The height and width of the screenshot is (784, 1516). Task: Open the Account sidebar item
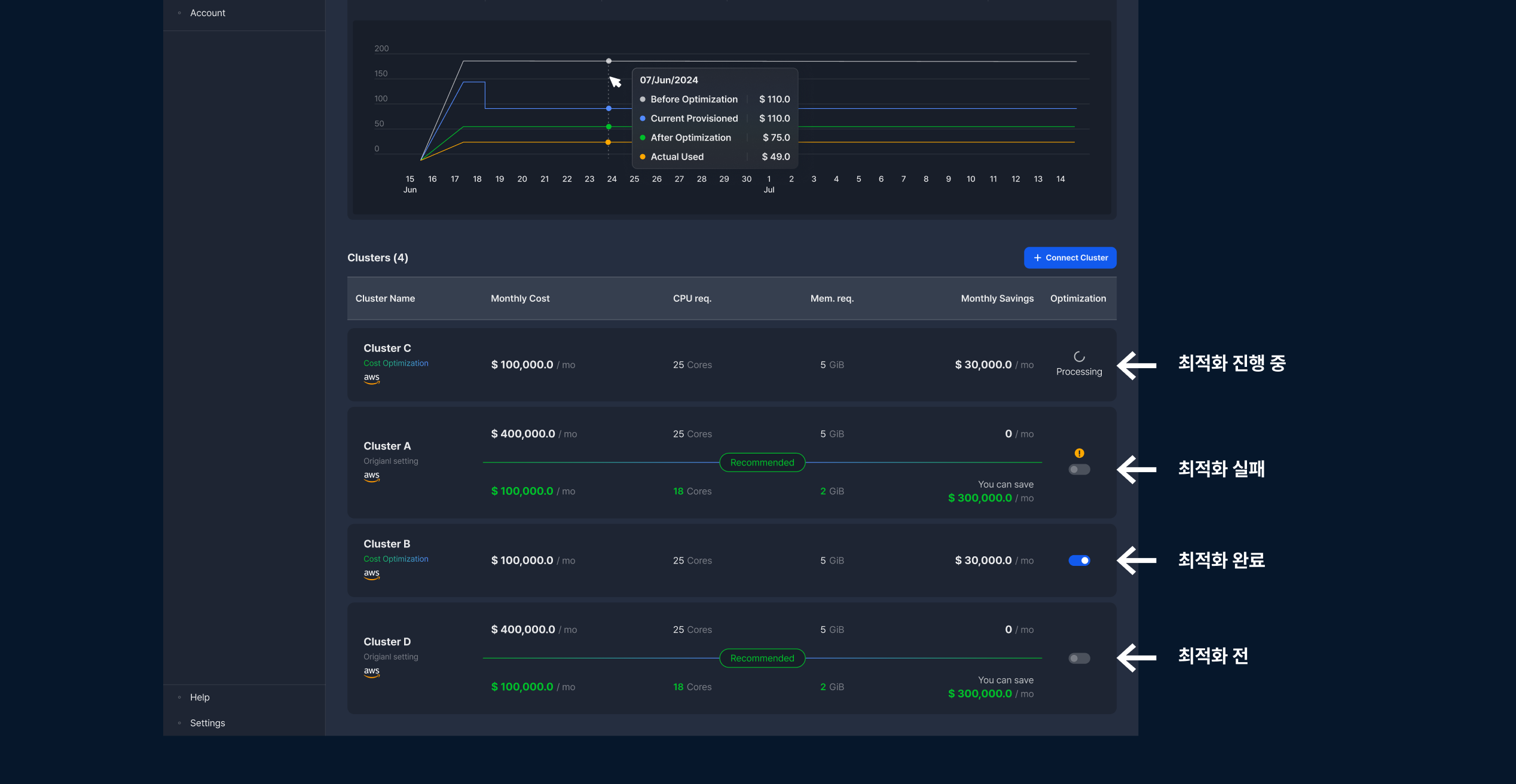[x=207, y=13]
